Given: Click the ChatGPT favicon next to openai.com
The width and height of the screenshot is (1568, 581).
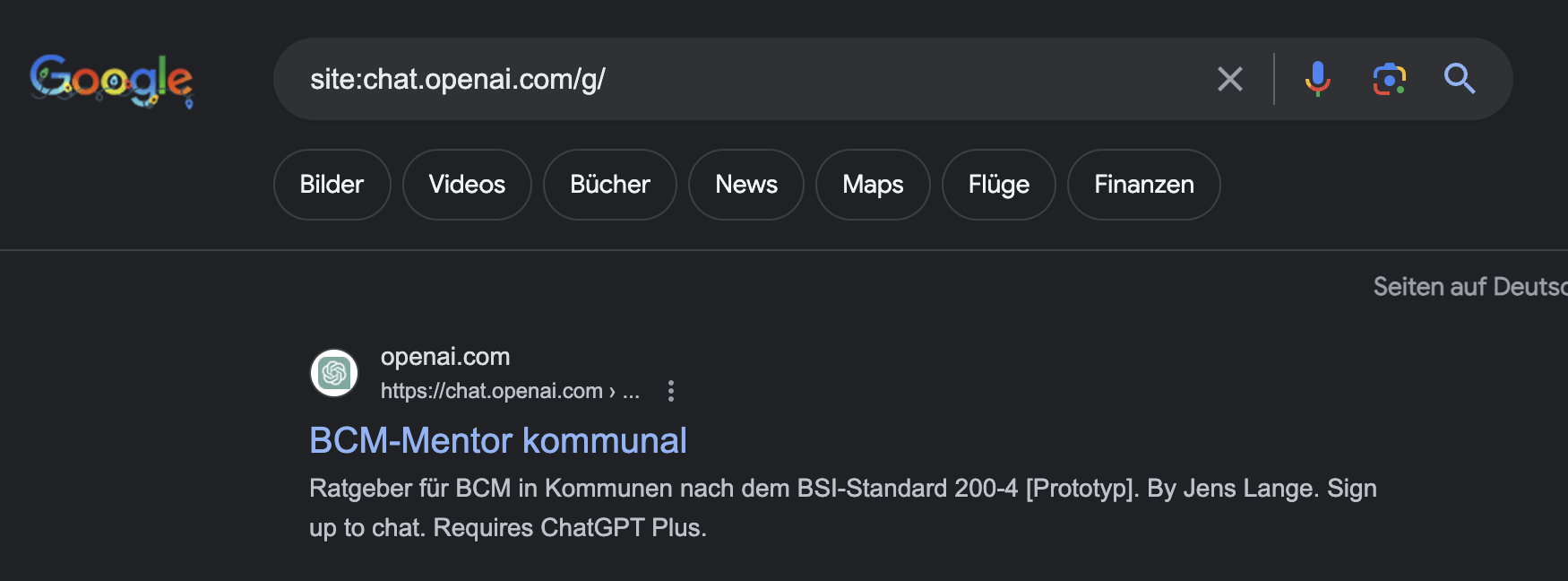Looking at the screenshot, I should pyautogui.click(x=333, y=373).
